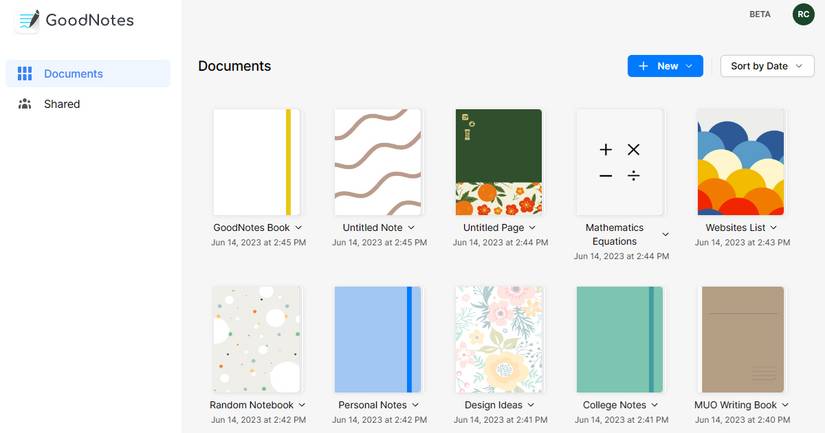Click the Shared people icon in sidebar

click(25, 104)
